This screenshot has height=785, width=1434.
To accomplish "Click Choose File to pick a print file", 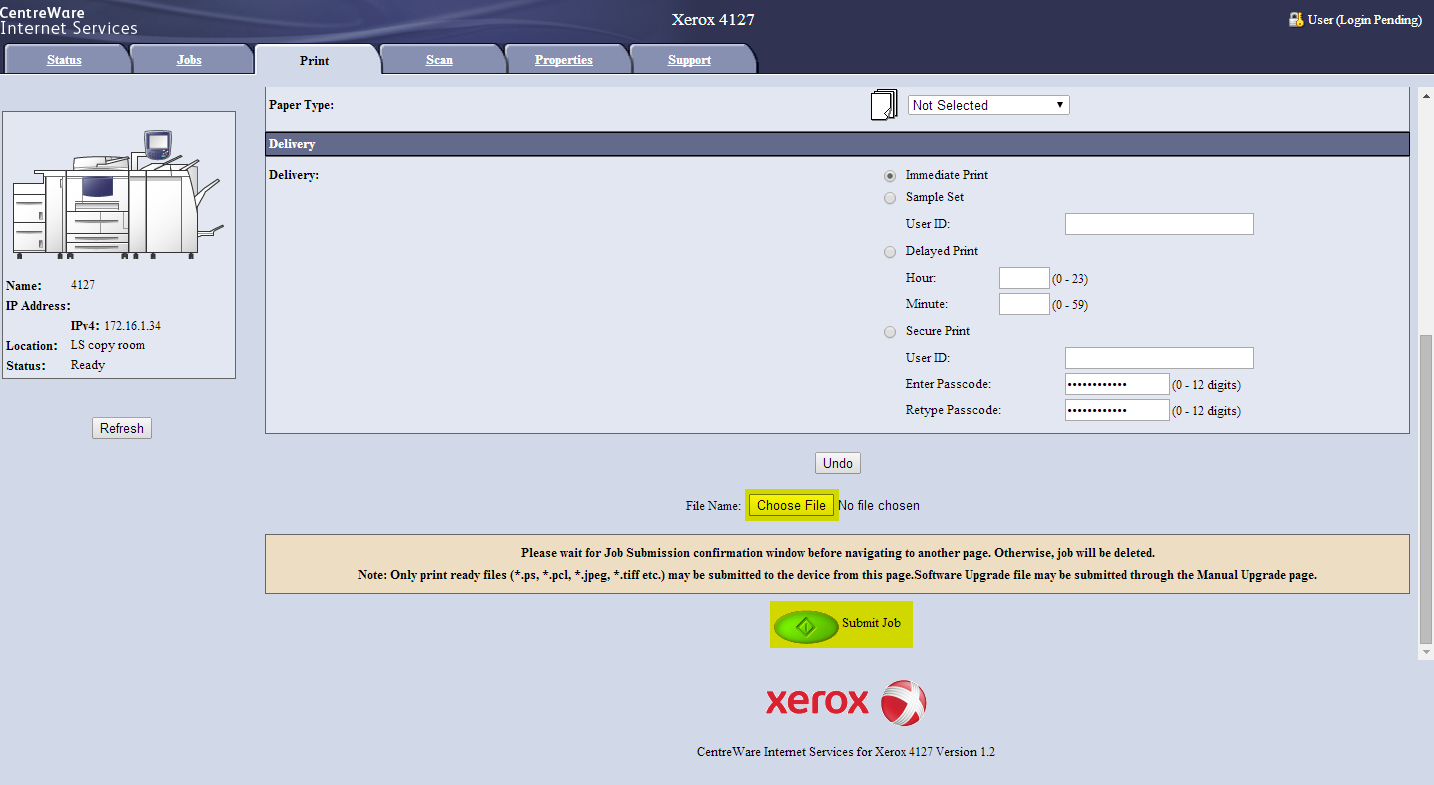I will pyautogui.click(x=791, y=505).
